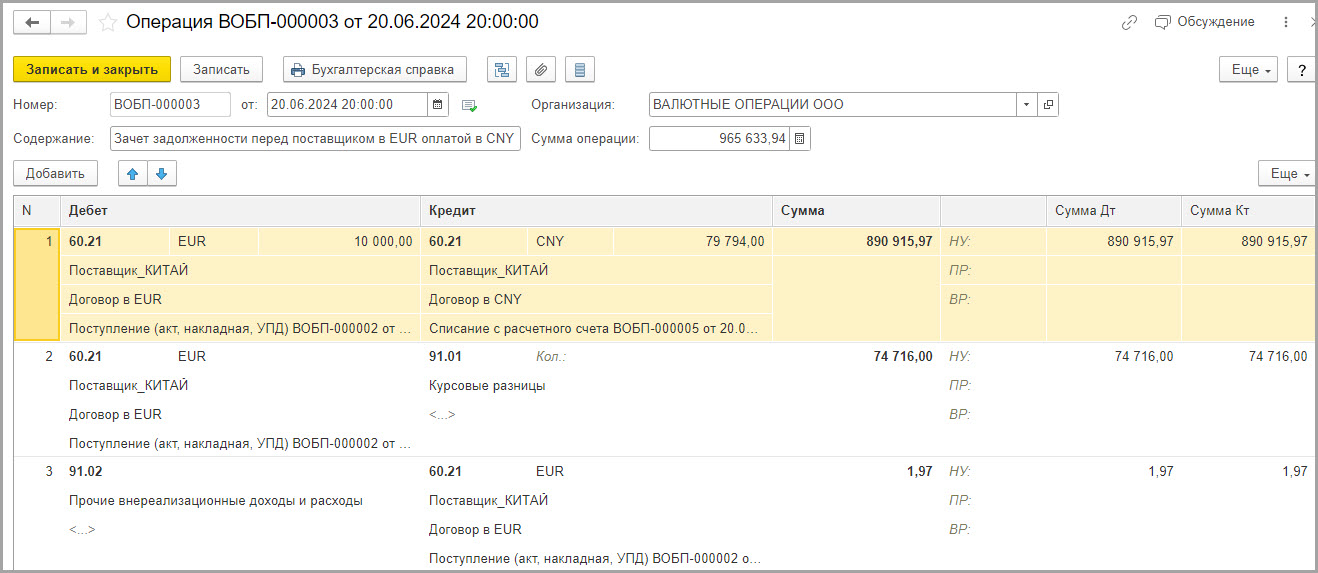Viewport: 1318px width, 573px height.
Task: Click the back navigation arrow
Action: (32, 22)
